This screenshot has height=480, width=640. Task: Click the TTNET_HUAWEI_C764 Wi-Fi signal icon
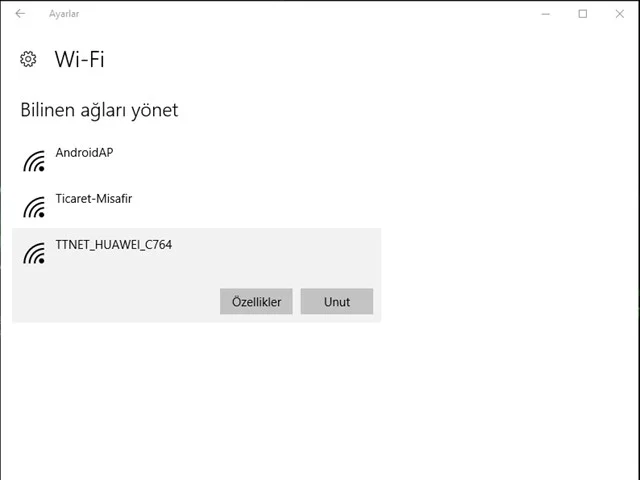click(34, 253)
